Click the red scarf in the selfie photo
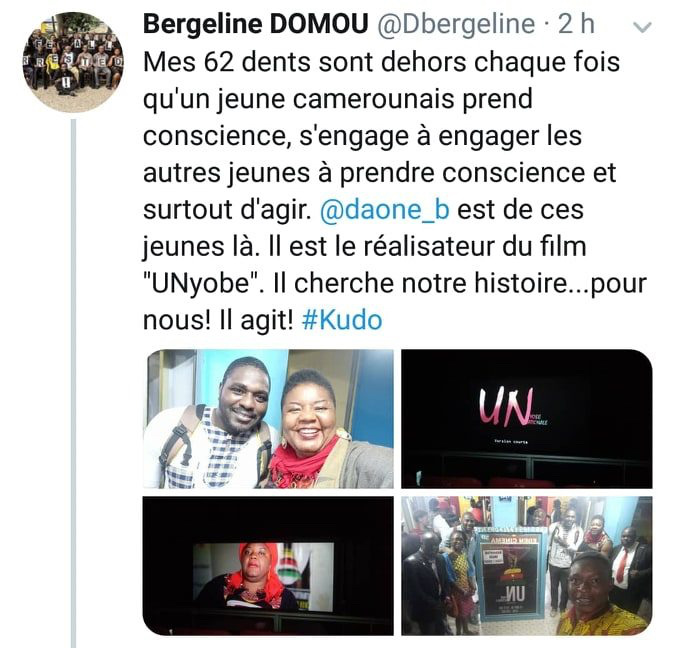 point(303,462)
